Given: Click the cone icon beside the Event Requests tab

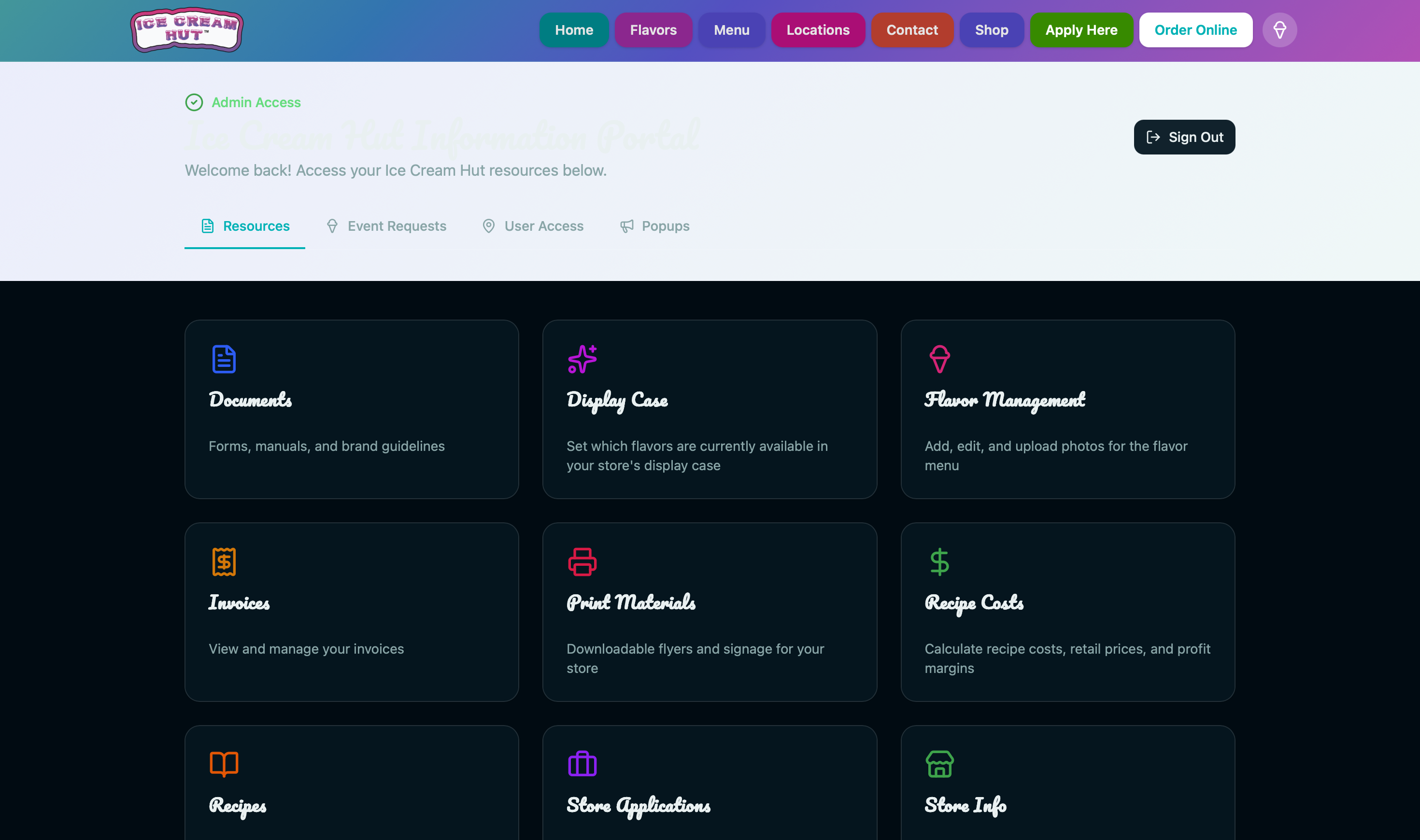Looking at the screenshot, I should coord(332,226).
